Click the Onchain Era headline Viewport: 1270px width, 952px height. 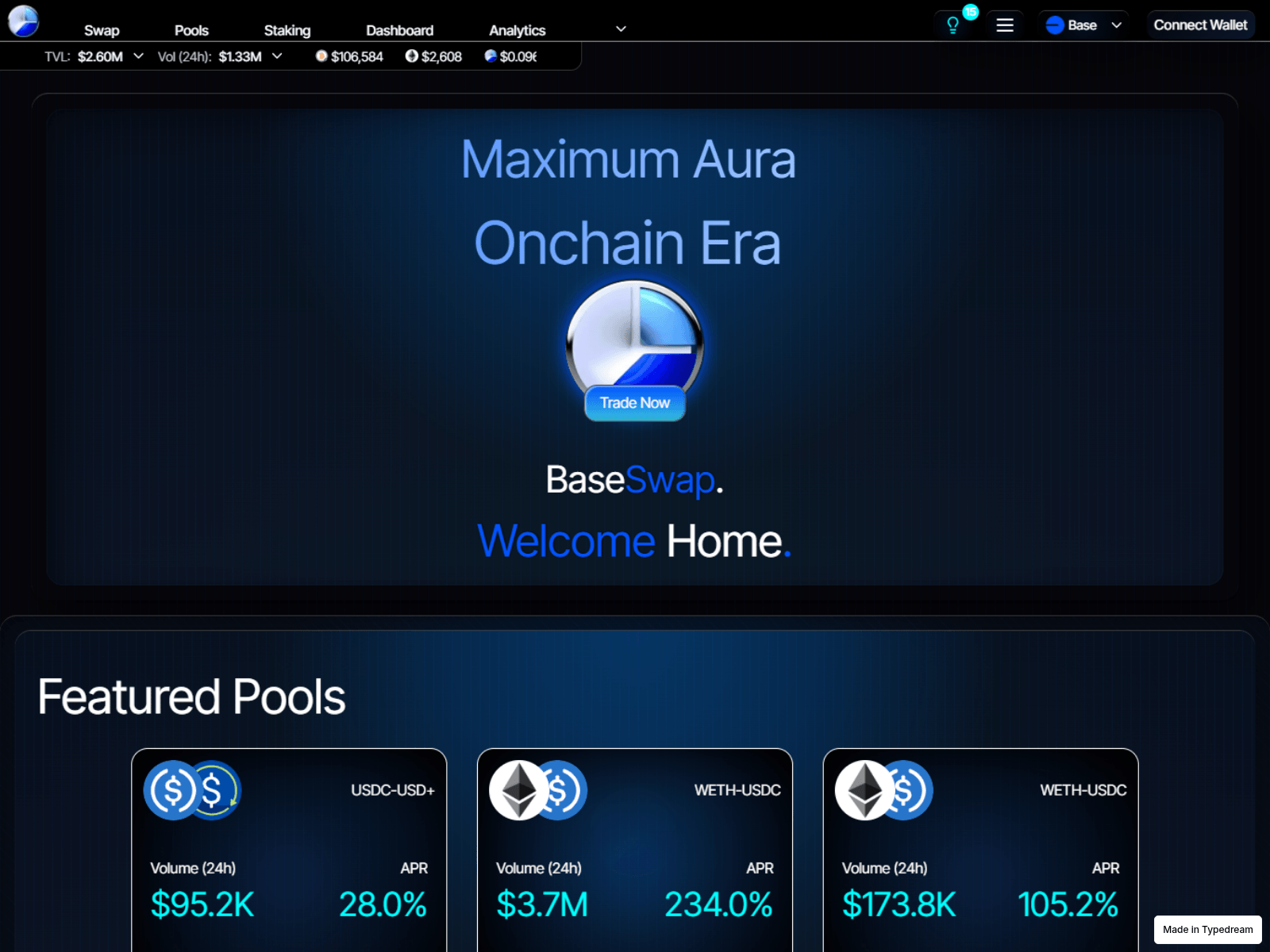pyautogui.click(x=628, y=243)
